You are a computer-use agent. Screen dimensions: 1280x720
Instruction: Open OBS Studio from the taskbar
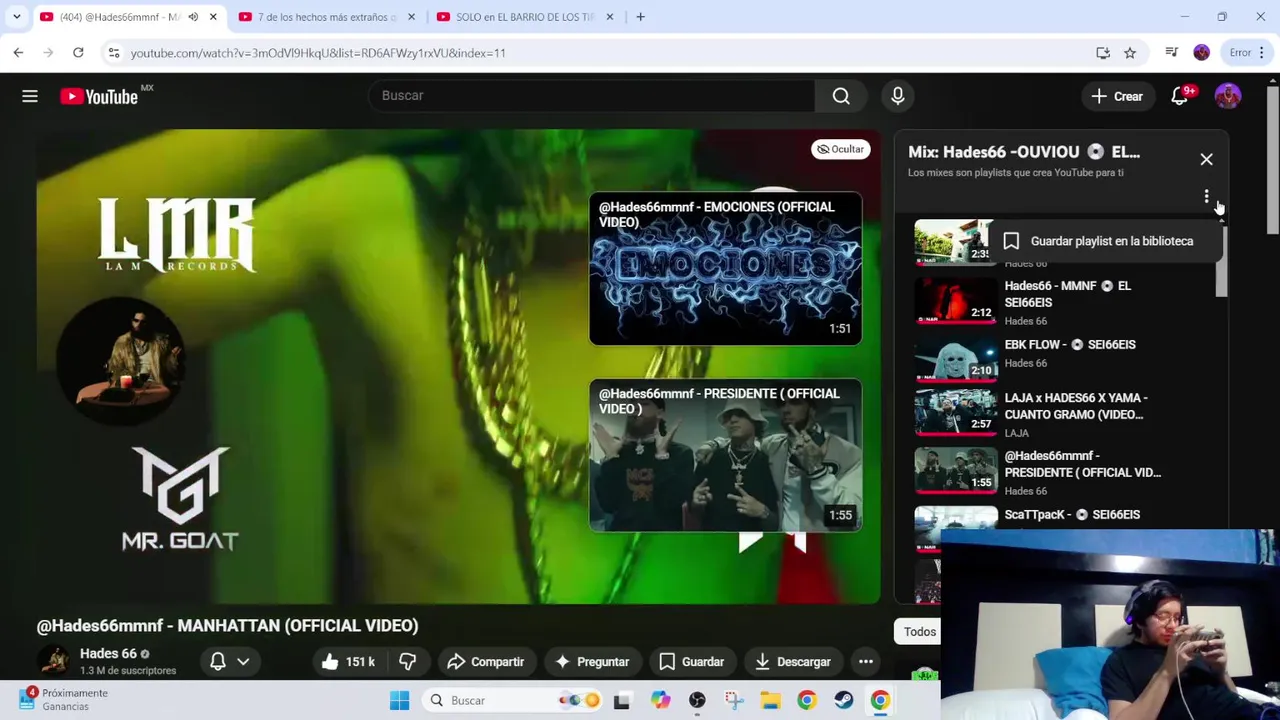[697, 701]
